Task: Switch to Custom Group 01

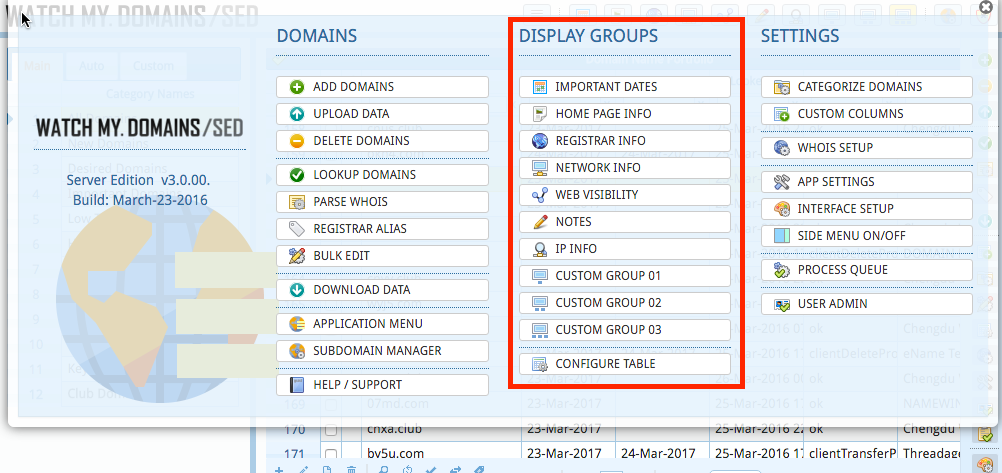Action: (624, 276)
